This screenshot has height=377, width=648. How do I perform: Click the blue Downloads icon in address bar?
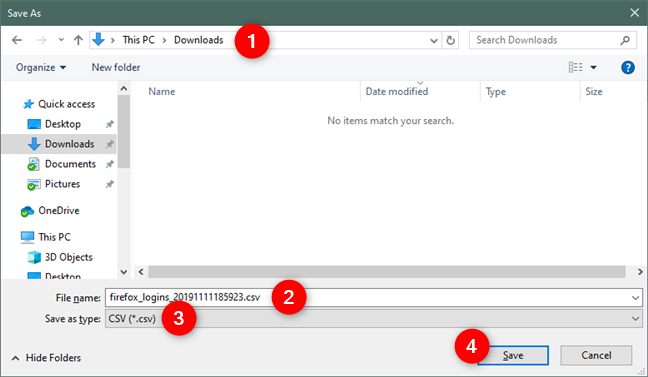98,40
